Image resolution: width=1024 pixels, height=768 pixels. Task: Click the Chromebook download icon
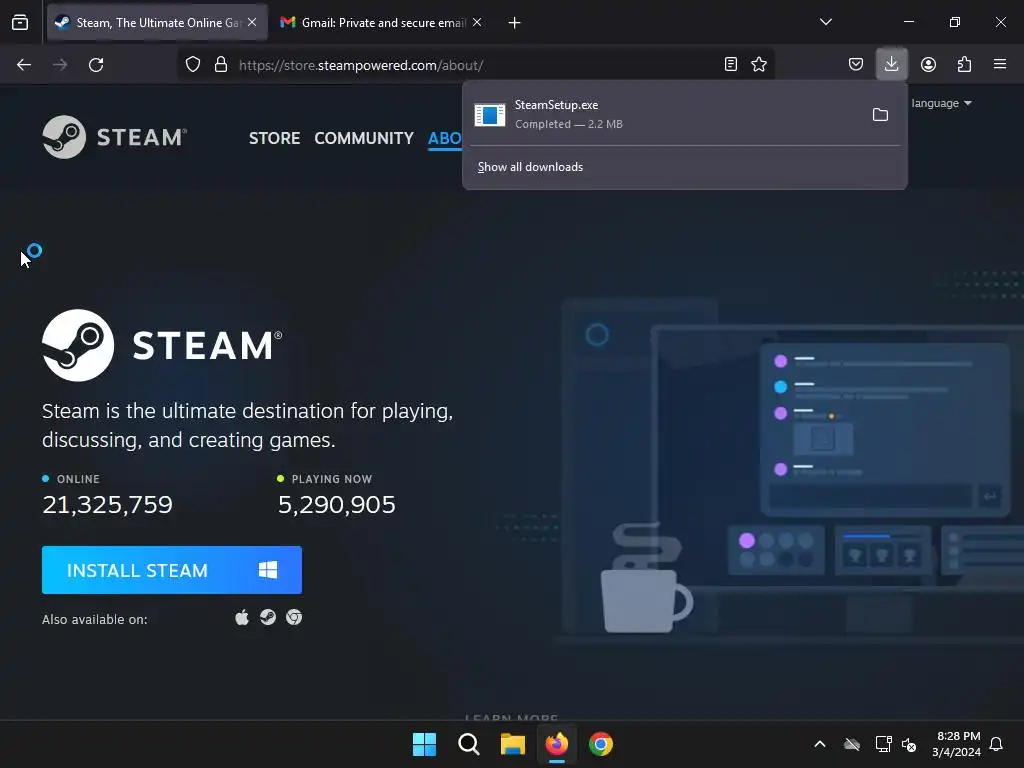tap(294, 617)
